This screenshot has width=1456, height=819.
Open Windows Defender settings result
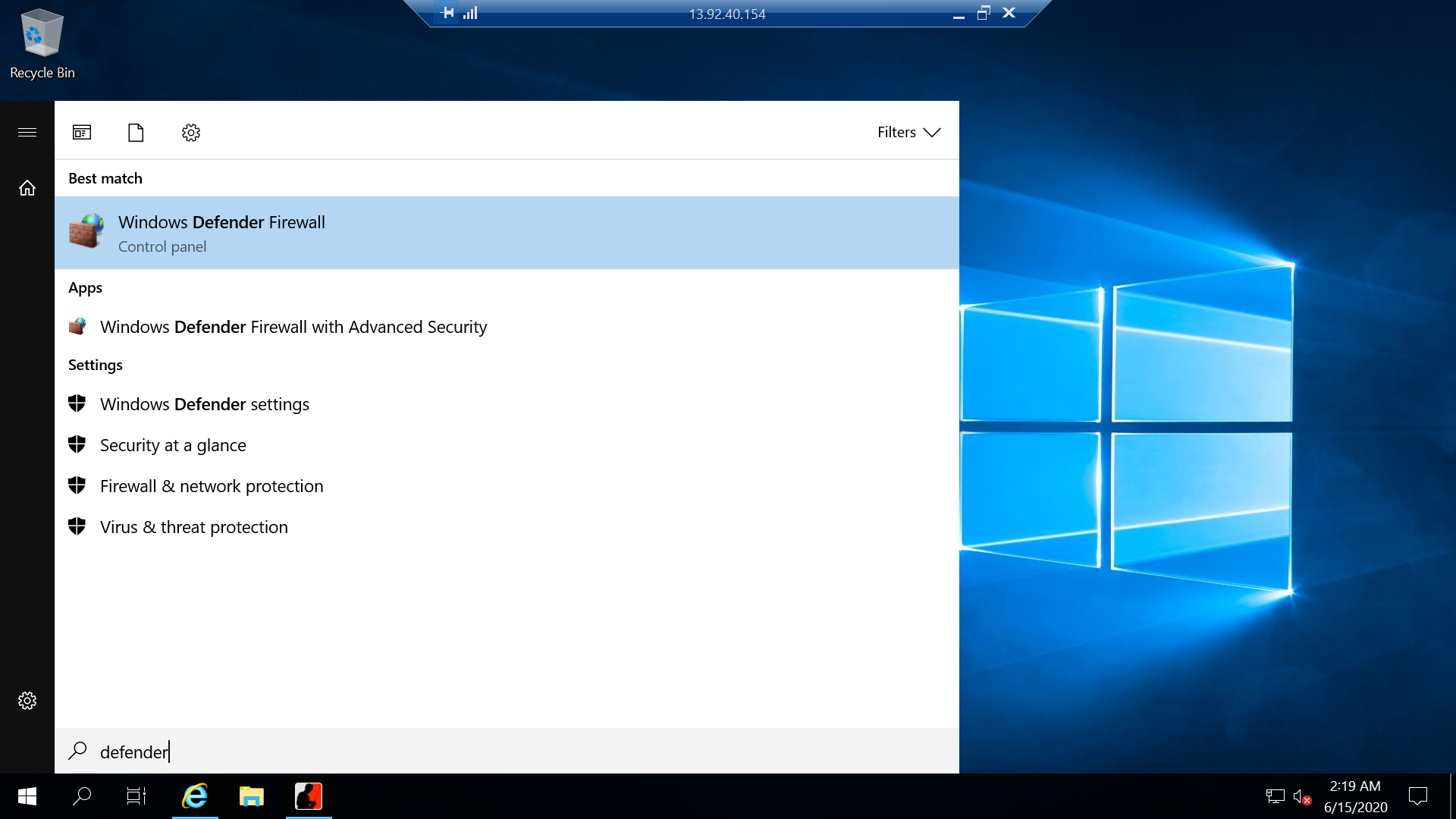[507, 404]
